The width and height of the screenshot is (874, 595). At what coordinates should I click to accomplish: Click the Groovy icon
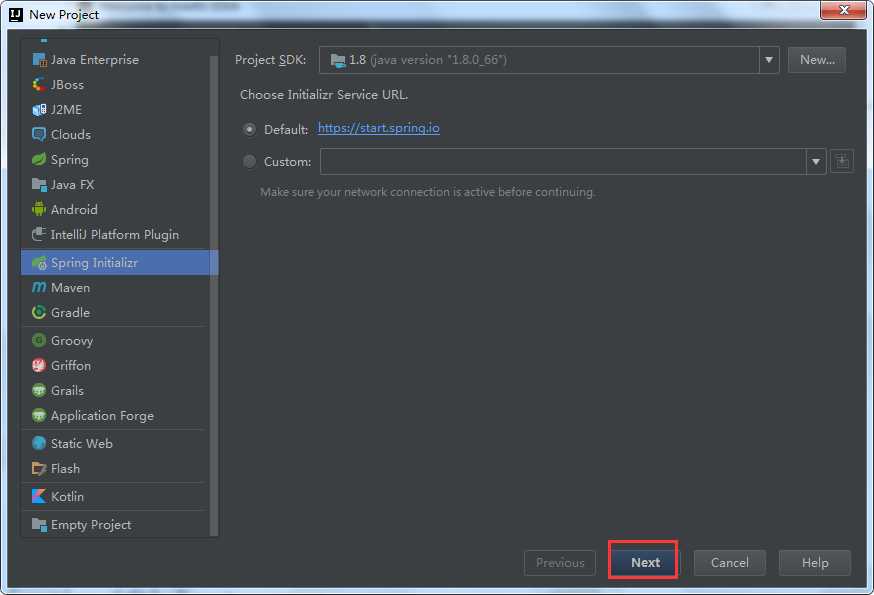pos(39,340)
